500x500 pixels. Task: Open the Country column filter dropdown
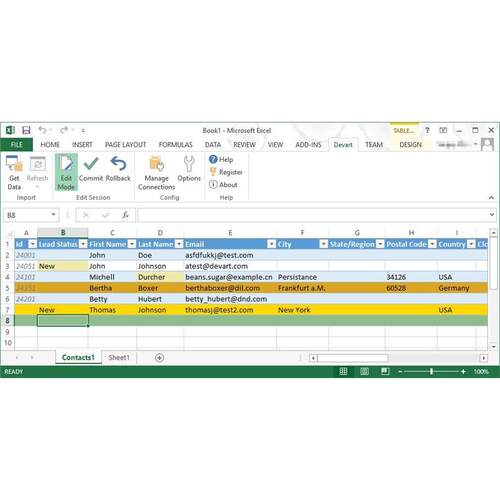point(471,244)
